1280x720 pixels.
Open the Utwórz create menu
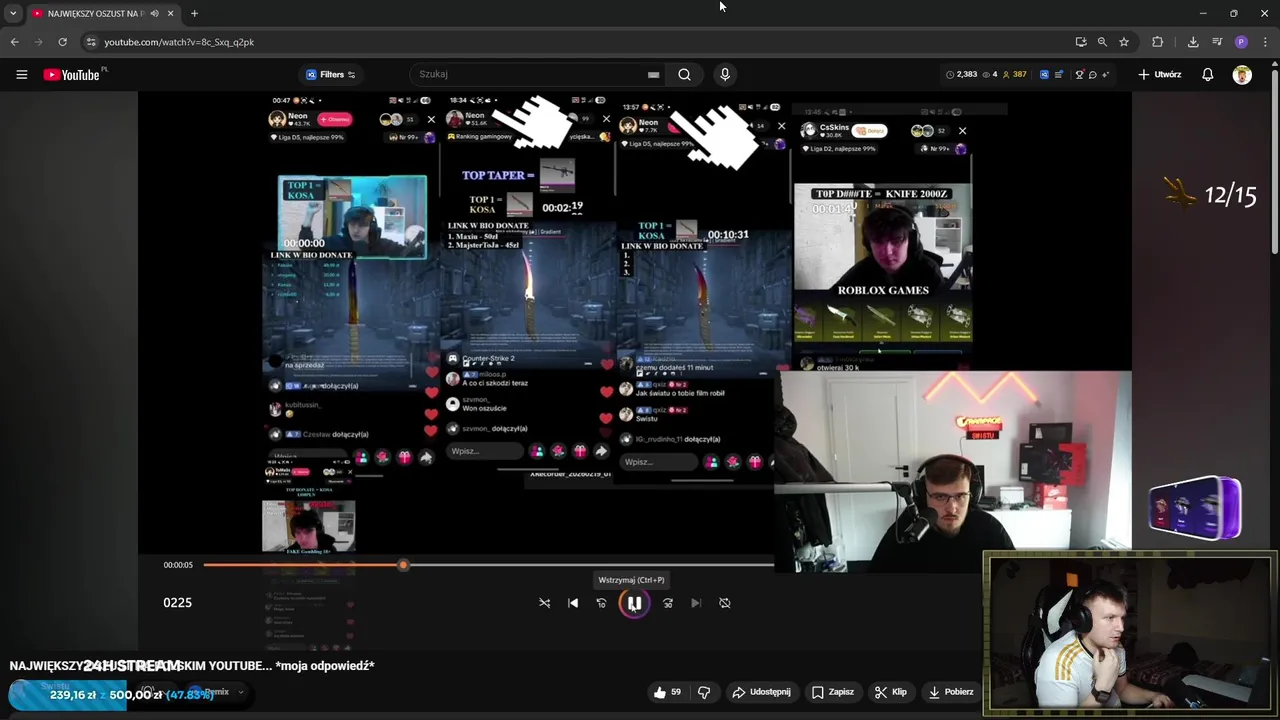point(1160,74)
